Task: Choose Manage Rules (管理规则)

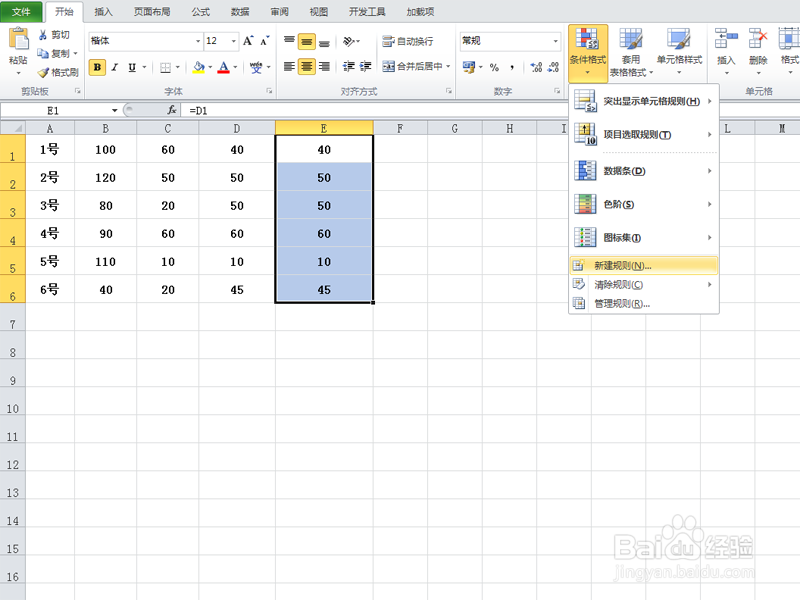Action: point(644,304)
